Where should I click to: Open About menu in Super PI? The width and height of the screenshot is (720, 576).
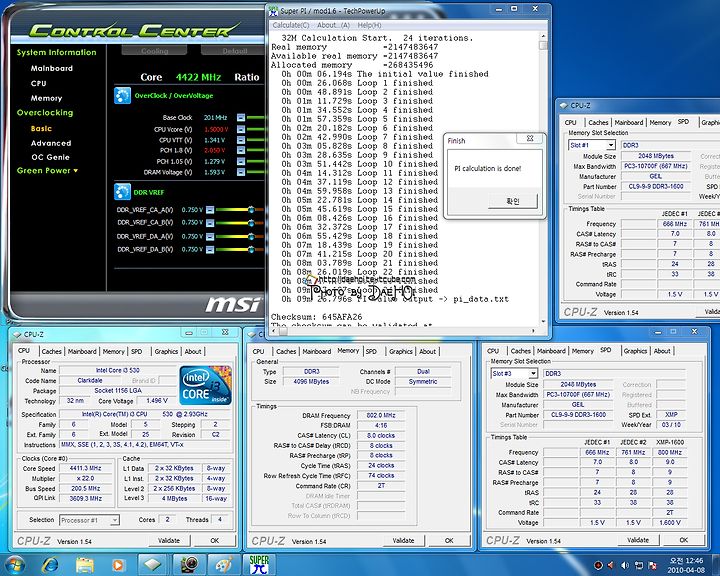point(333,25)
